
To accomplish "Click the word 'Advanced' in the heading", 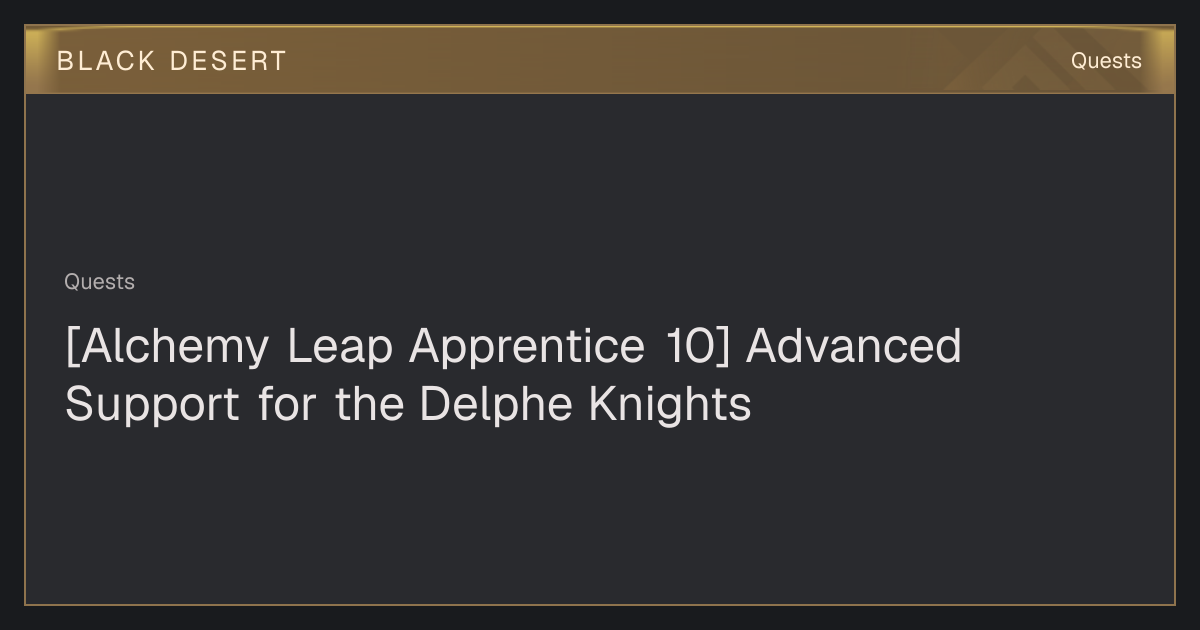I will 854,346.
